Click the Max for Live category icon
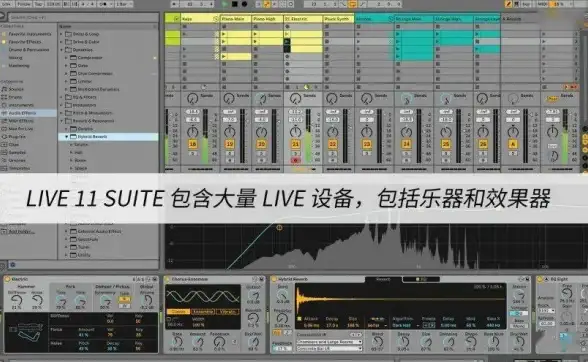Image resolution: width=588 pixels, height=362 pixels. [4, 129]
